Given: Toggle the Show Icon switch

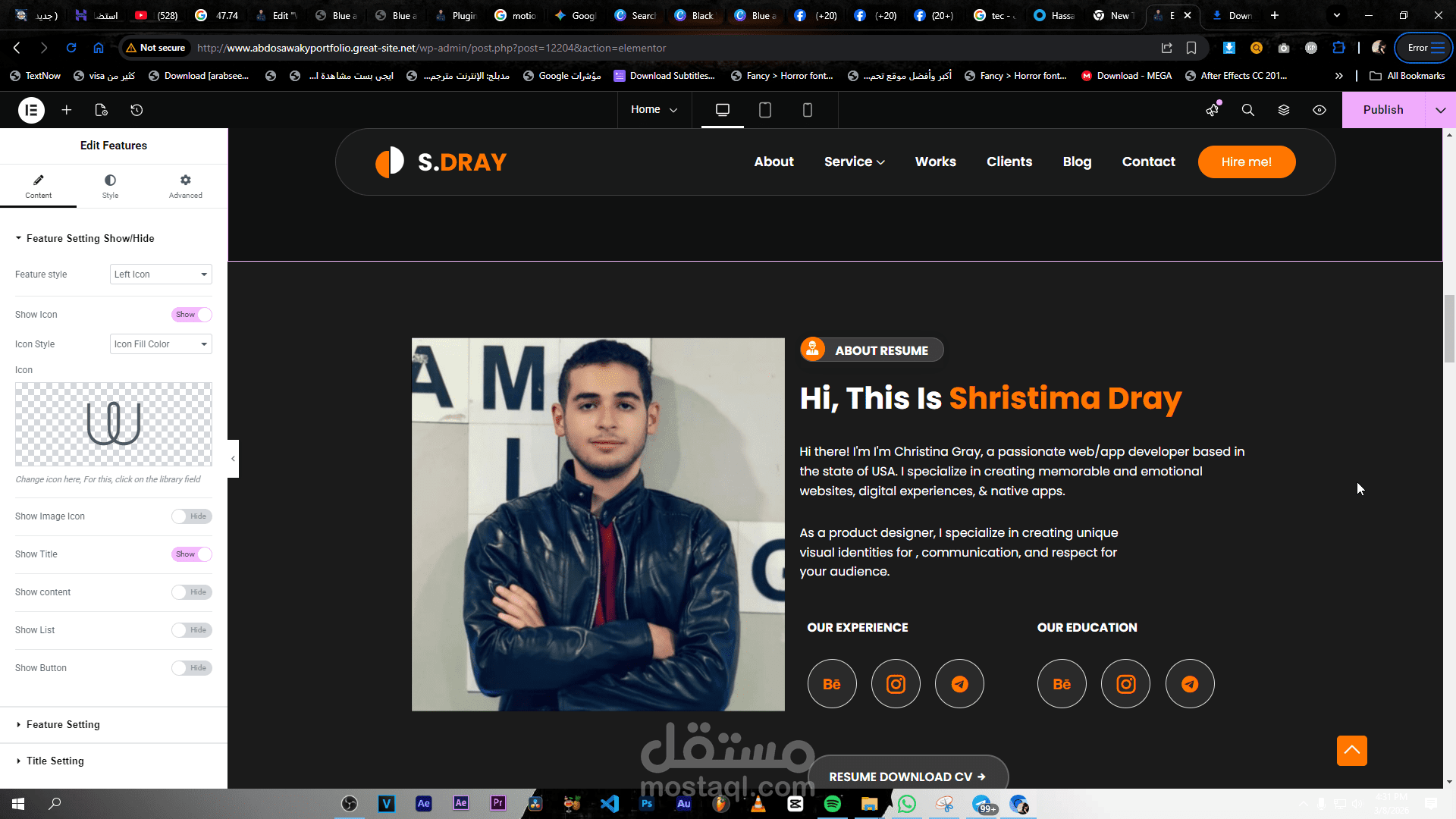Looking at the screenshot, I should [192, 315].
